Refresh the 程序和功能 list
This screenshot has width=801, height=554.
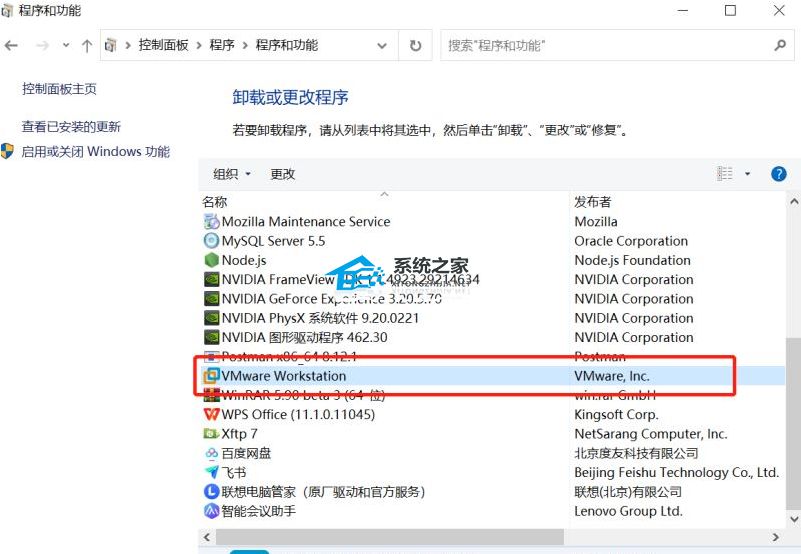coord(415,45)
